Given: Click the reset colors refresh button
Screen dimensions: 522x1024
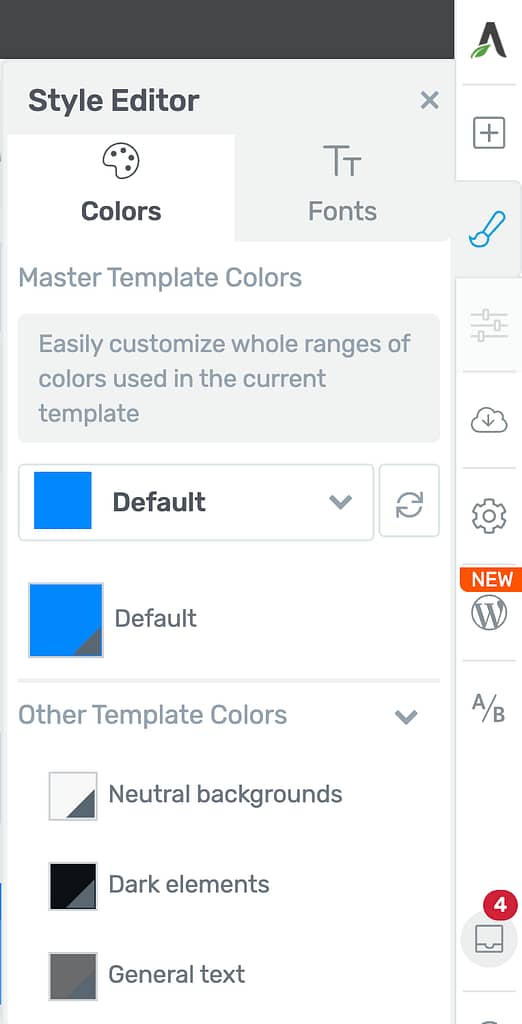Looking at the screenshot, I should [410, 501].
